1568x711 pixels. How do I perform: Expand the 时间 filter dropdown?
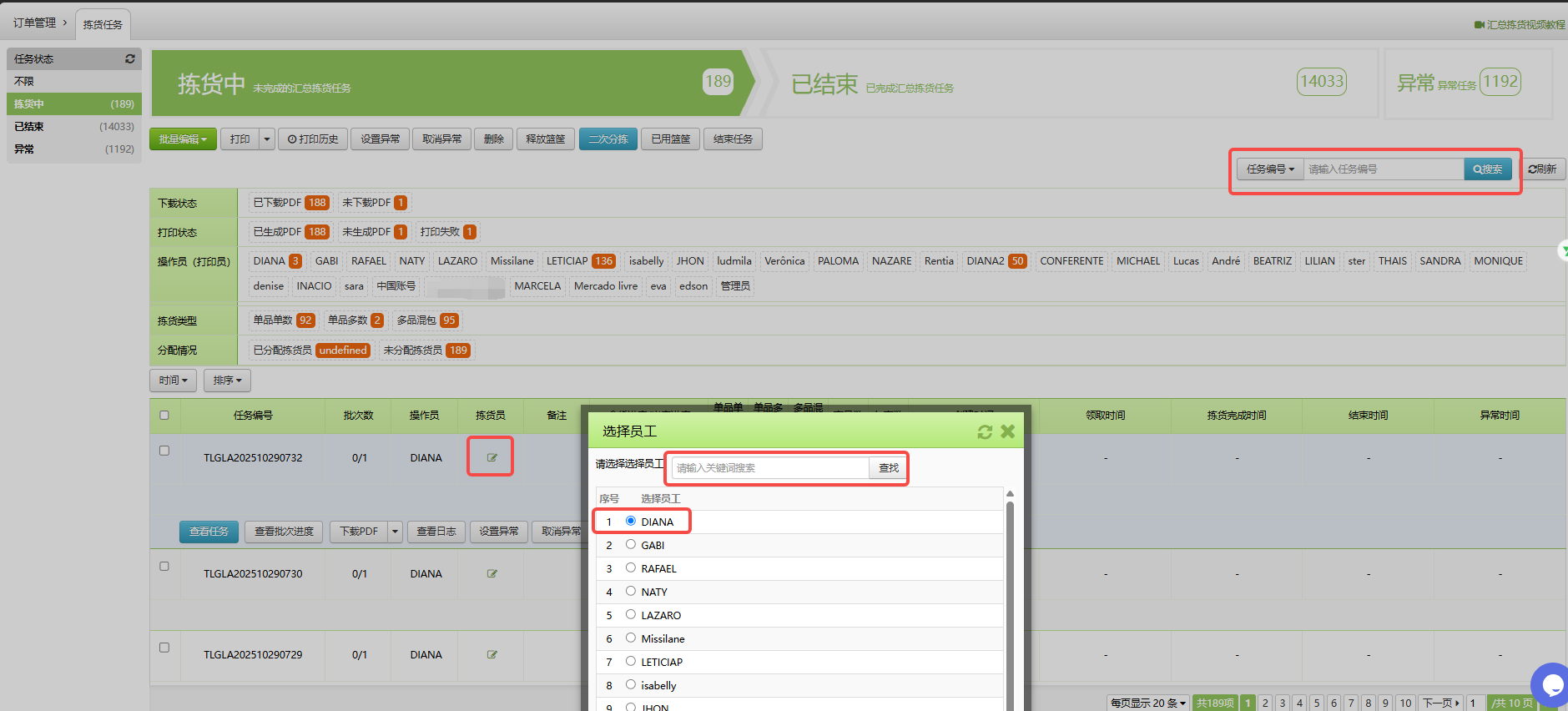pos(174,381)
